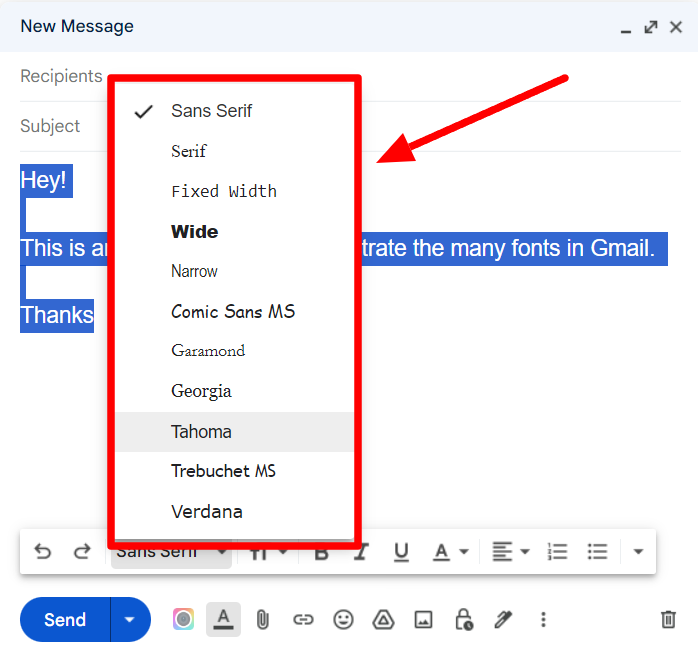The height and width of the screenshot is (654, 698).
Task: Toggle underline formatting
Action: click(401, 552)
